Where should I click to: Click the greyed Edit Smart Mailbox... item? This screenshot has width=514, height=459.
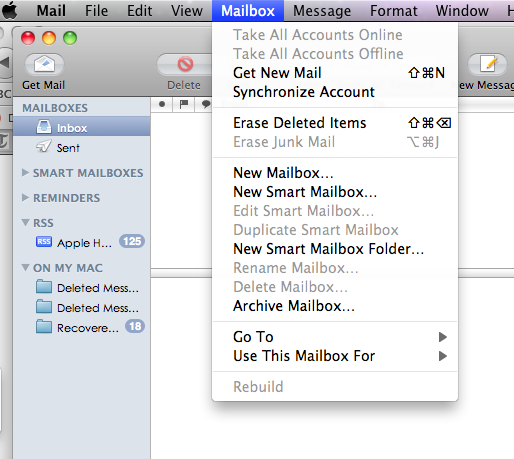(335, 211)
